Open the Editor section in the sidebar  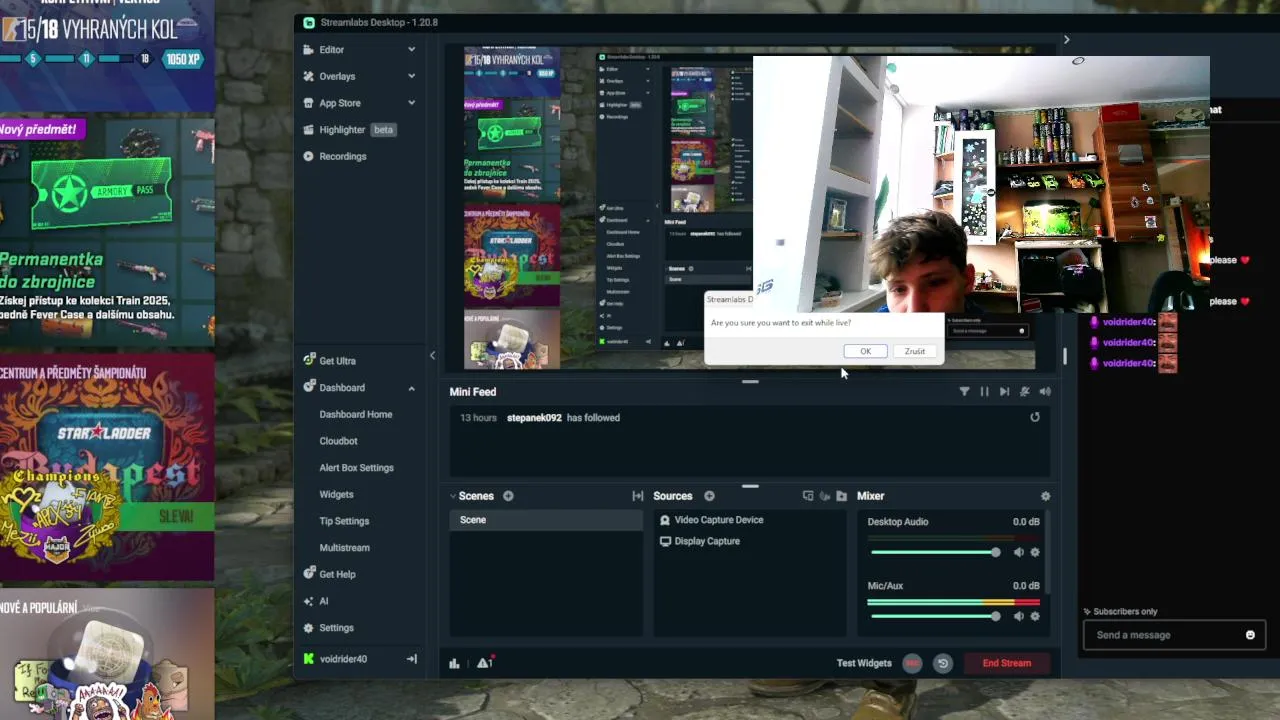pyautogui.click(x=331, y=49)
